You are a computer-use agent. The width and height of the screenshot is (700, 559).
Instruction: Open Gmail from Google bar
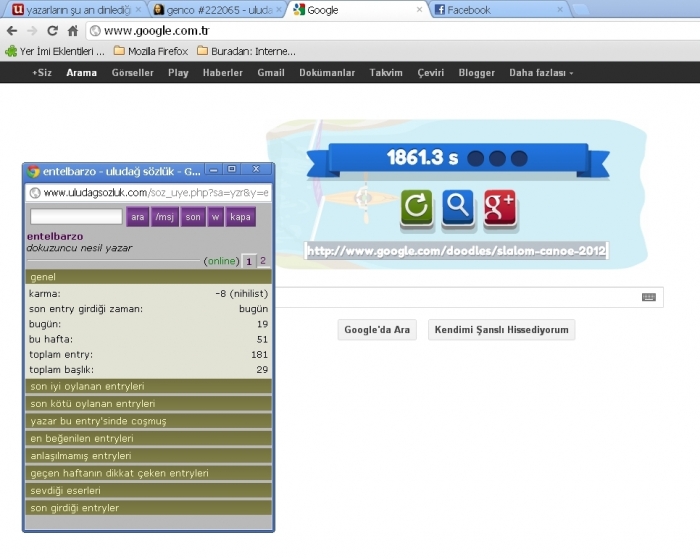point(271,73)
